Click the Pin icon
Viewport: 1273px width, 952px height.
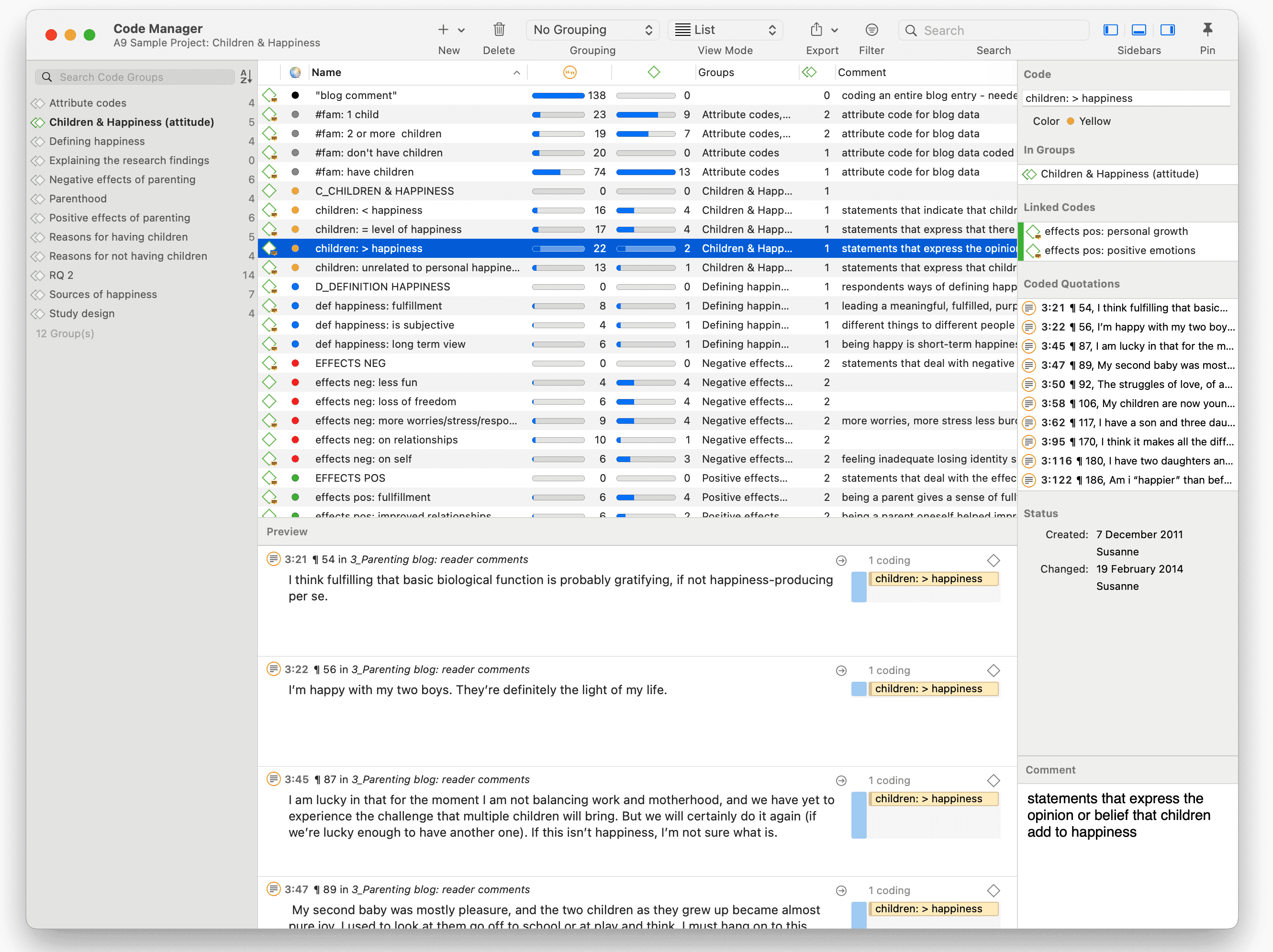click(x=1207, y=29)
